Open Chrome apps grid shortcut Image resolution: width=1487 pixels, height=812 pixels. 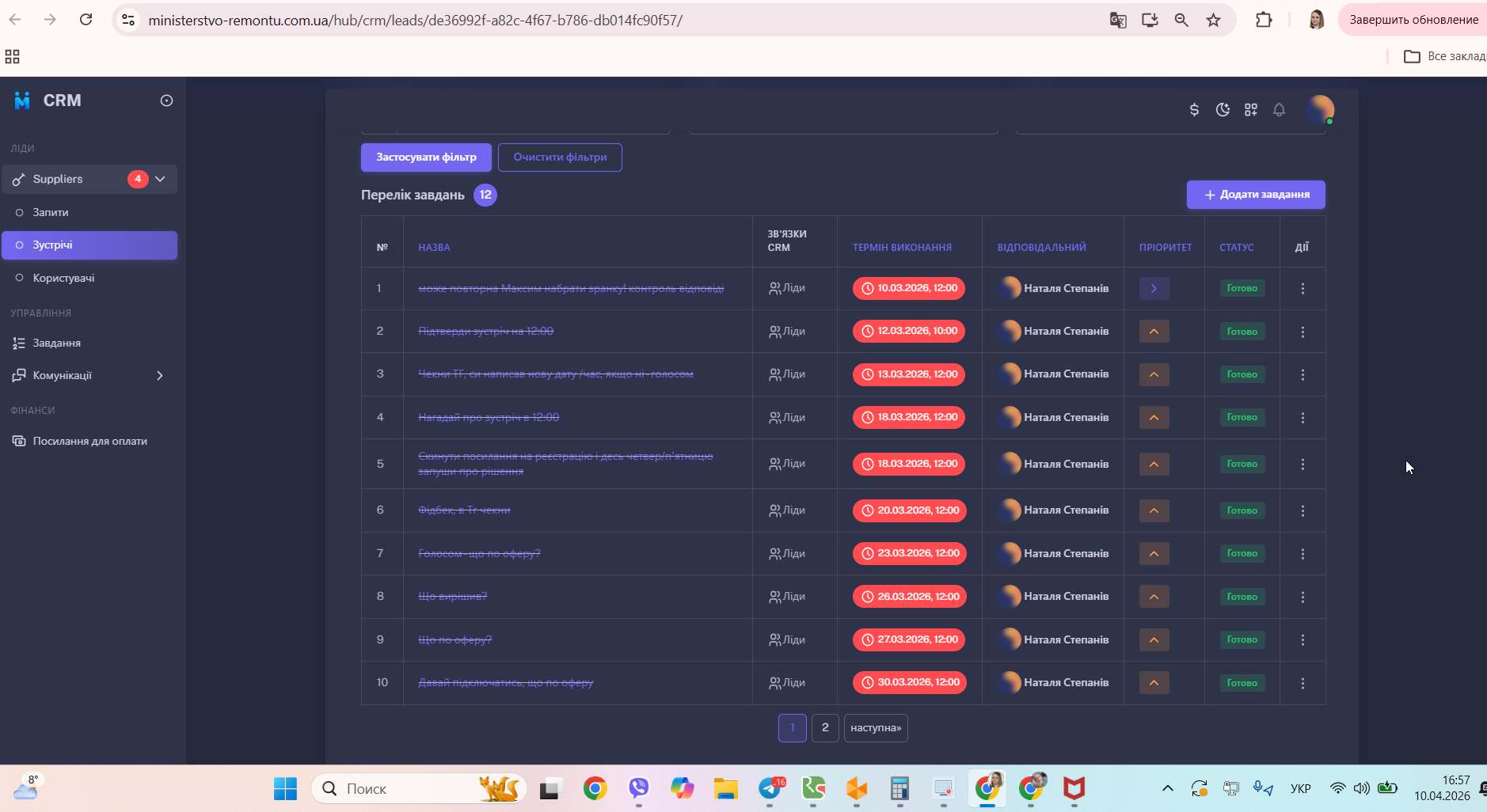click(13, 56)
